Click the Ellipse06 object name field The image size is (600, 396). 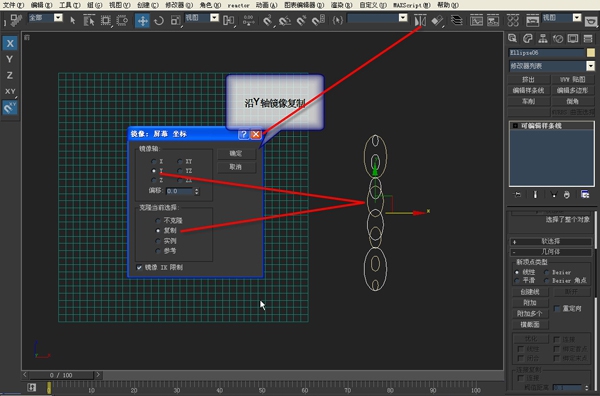tap(546, 52)
